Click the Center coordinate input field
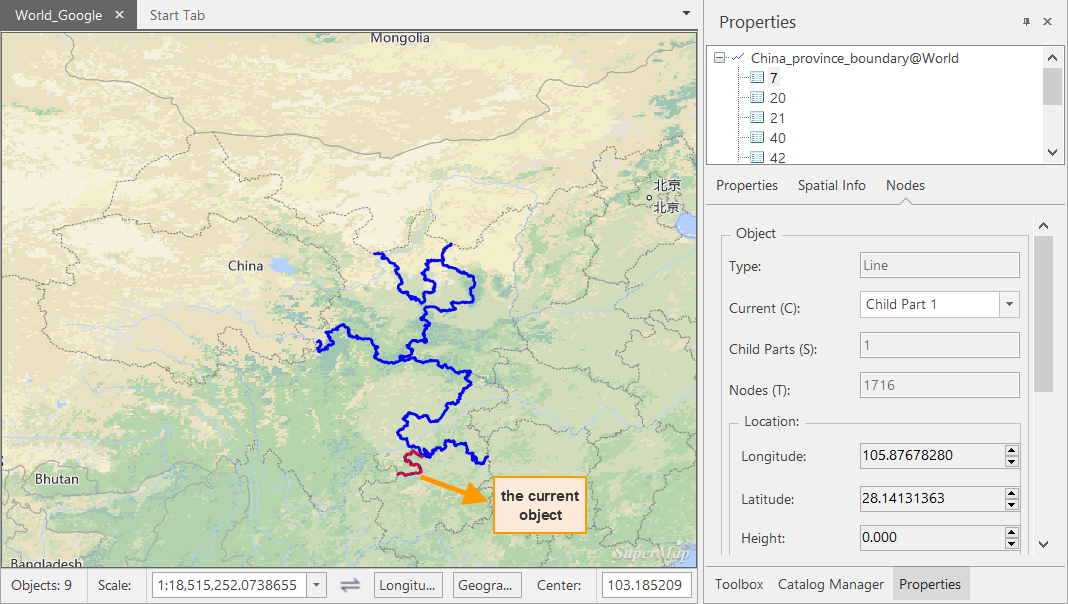This screenshot has width=1068, height=604. [x=646, y=585]
